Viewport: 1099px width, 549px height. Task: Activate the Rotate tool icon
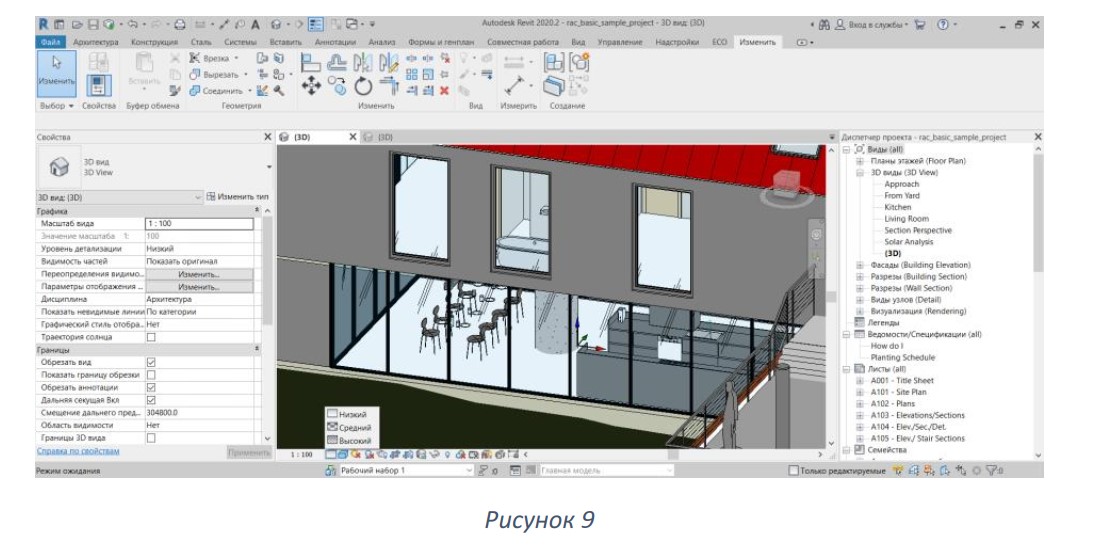coord(362,86)
